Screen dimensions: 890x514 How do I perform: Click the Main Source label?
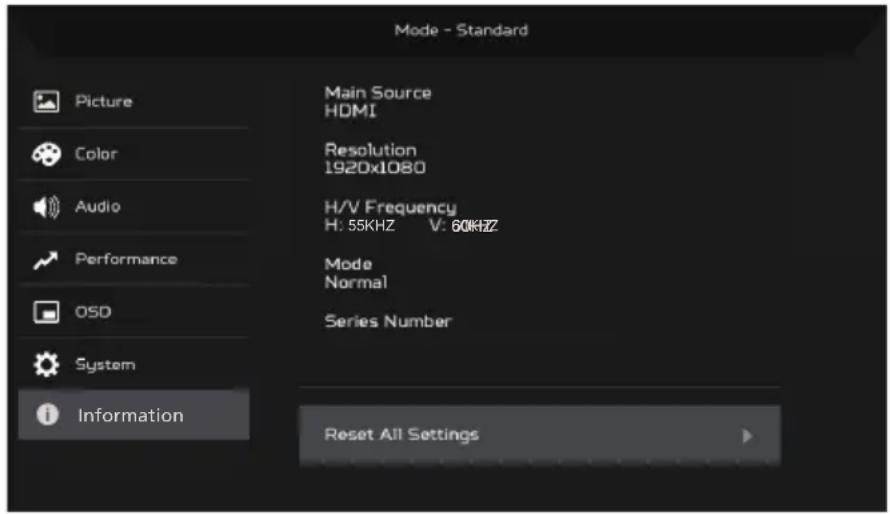click(x=378, y=92)
